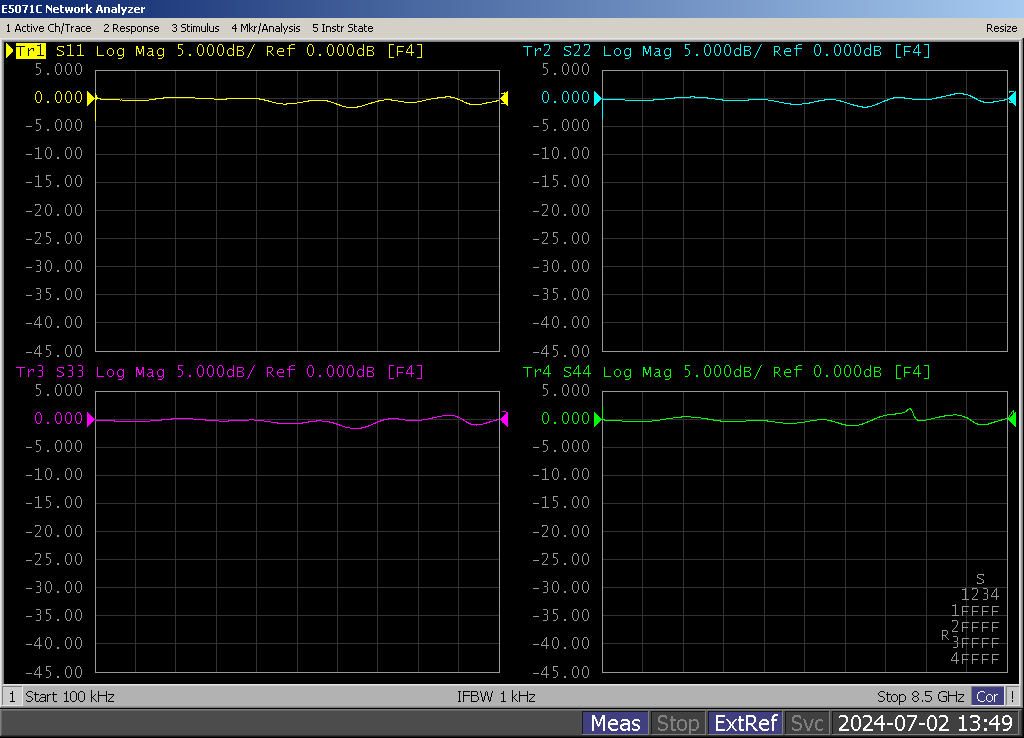Screen dimensions: 1024x738
Task: Click the yellow reference marker left of S11
Action: (x=92, y=98)
